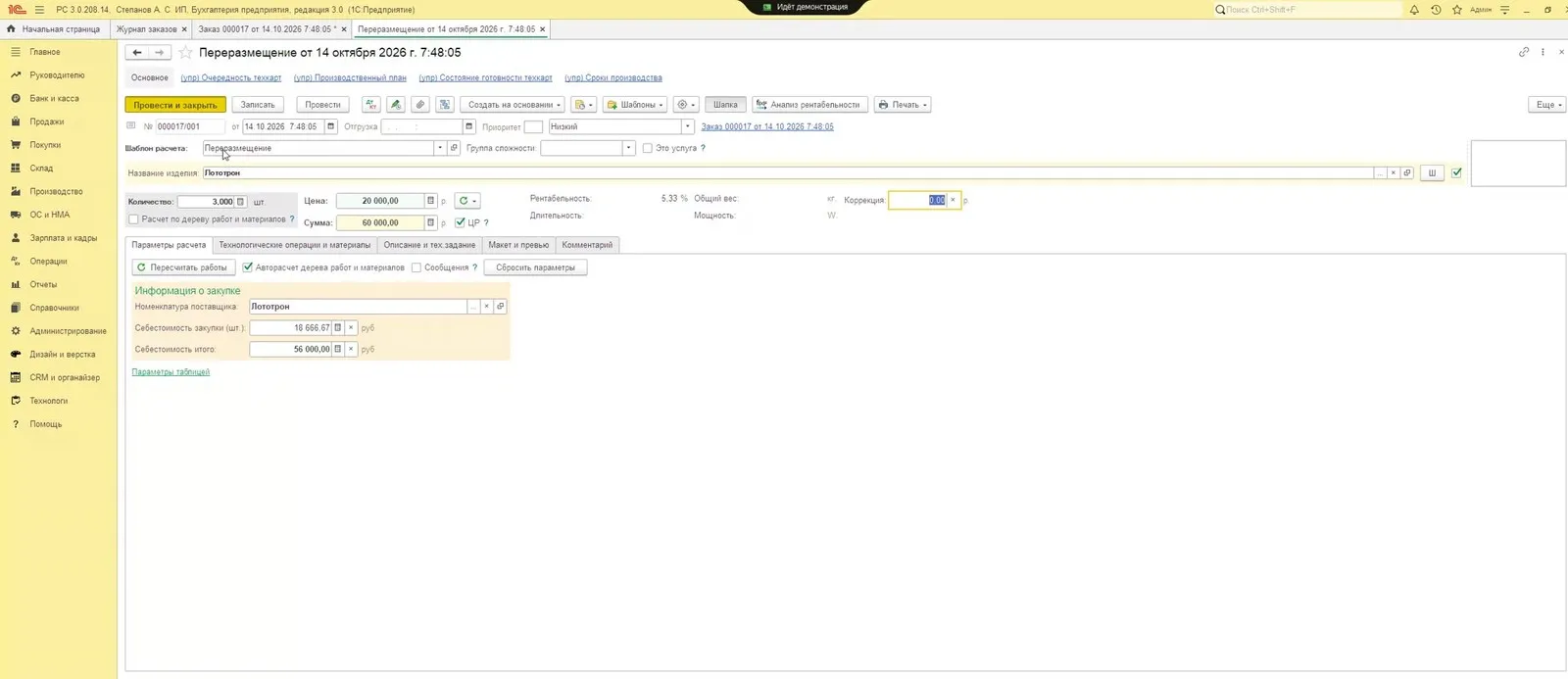
Task: Click the favorites star in title bar
Action: [1457, 10]
